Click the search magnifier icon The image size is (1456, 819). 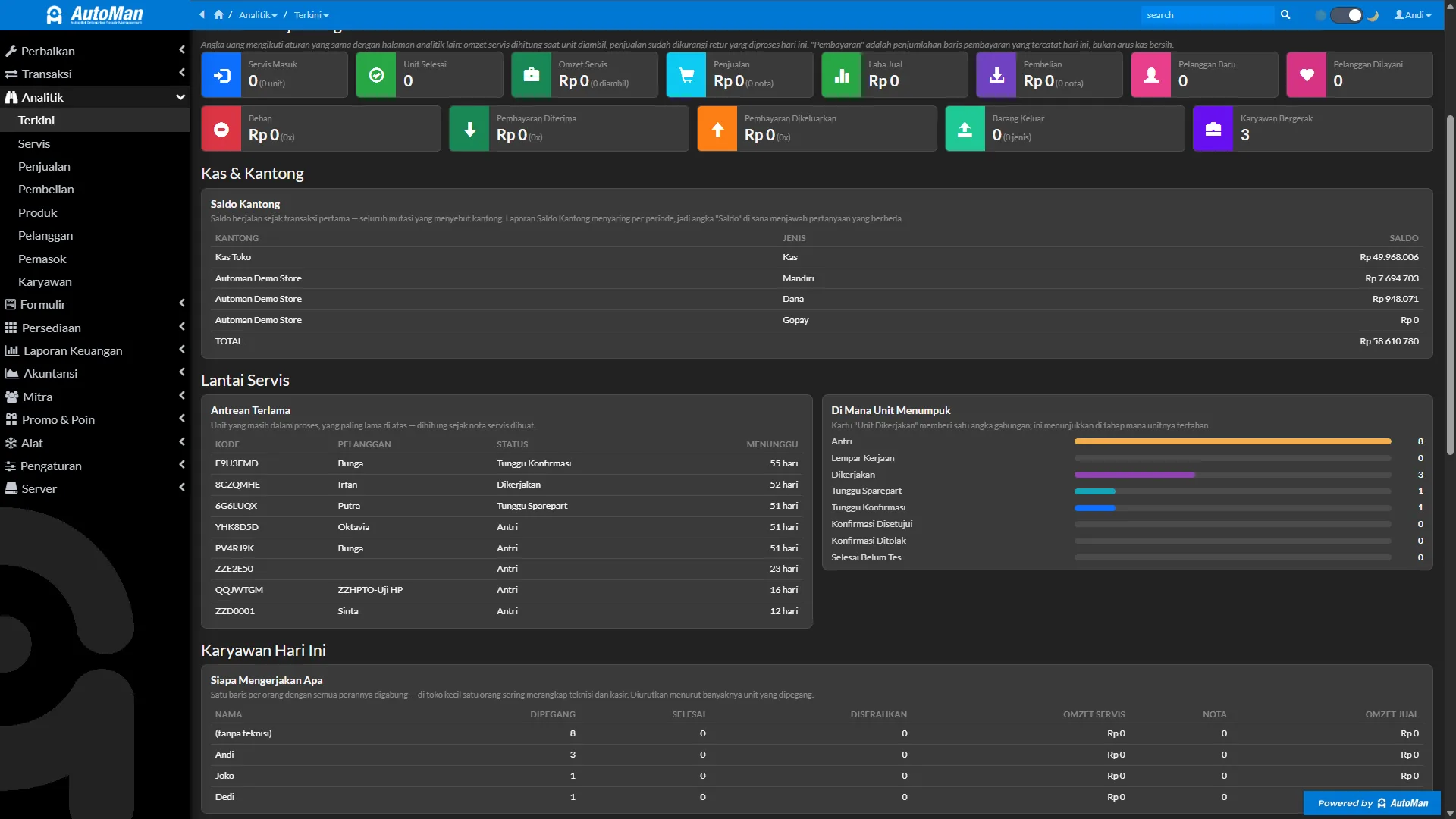click(x=1285, y=14)
